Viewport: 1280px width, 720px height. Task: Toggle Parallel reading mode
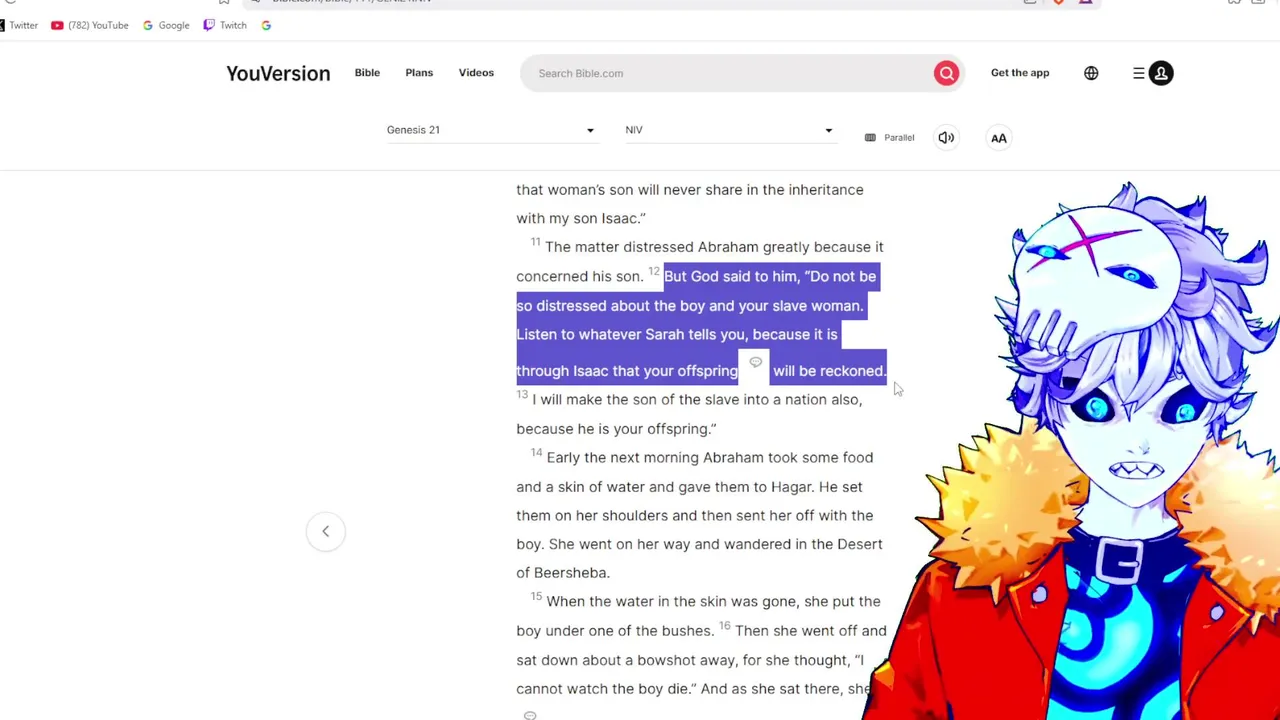coord(889,138)
